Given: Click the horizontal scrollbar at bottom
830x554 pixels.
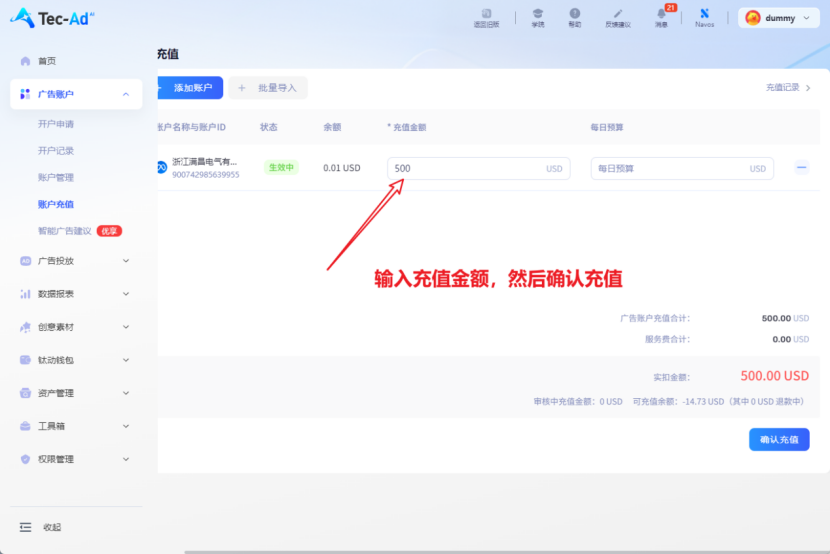Looking at the screenshot, I should tap(507, 552).
